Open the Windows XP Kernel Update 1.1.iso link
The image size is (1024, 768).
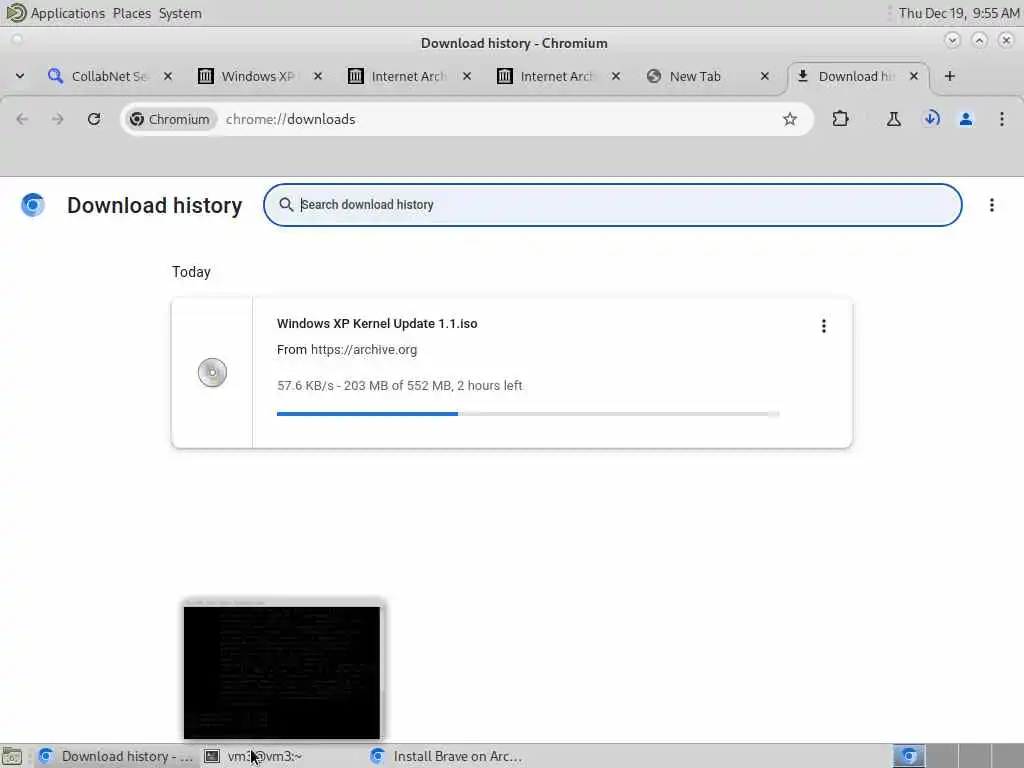(x=377, y=323)
